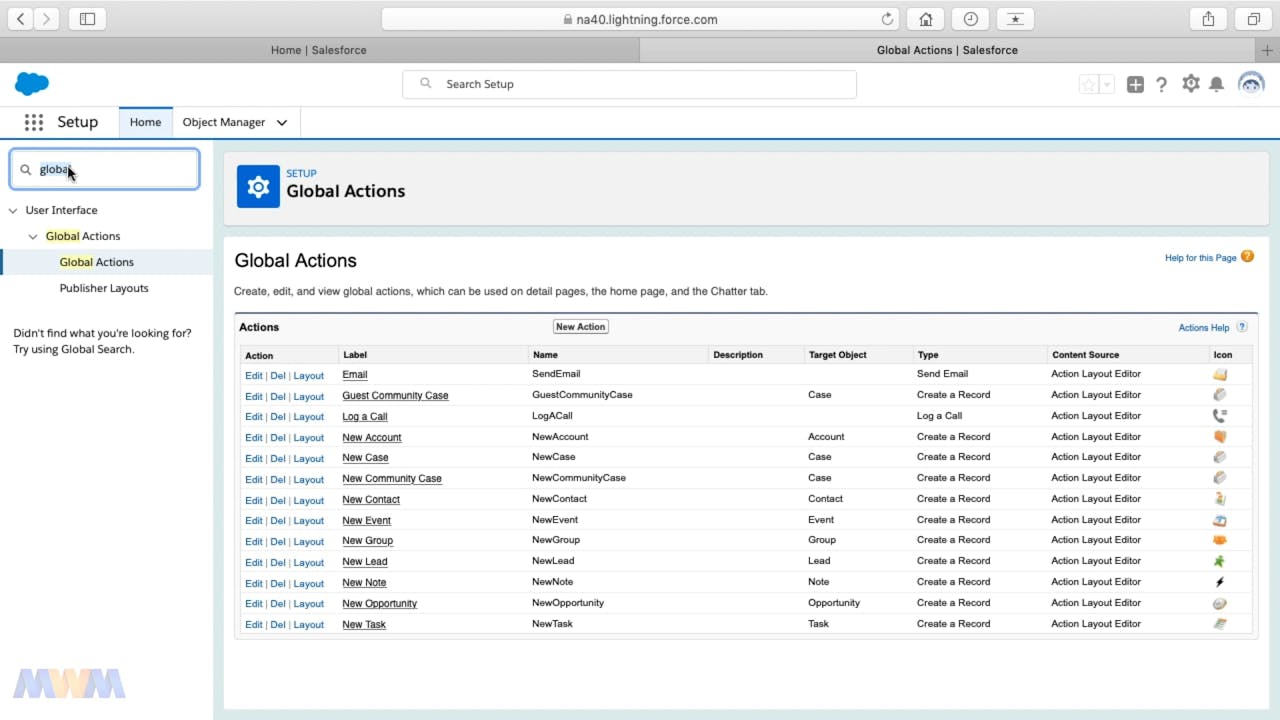Click the favorites star icon

(x=1088, y=85)
